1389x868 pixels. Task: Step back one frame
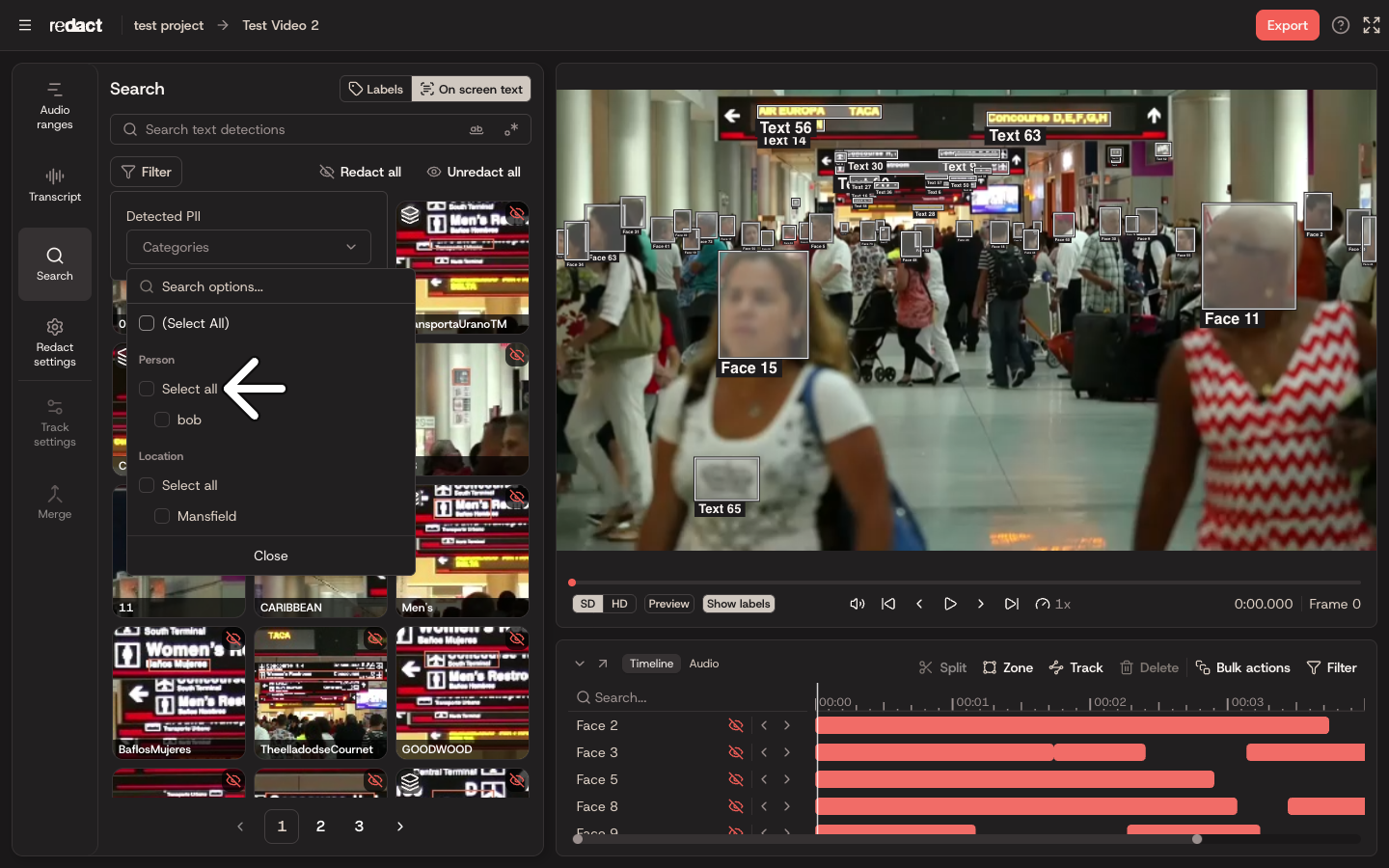click(919, 604)
